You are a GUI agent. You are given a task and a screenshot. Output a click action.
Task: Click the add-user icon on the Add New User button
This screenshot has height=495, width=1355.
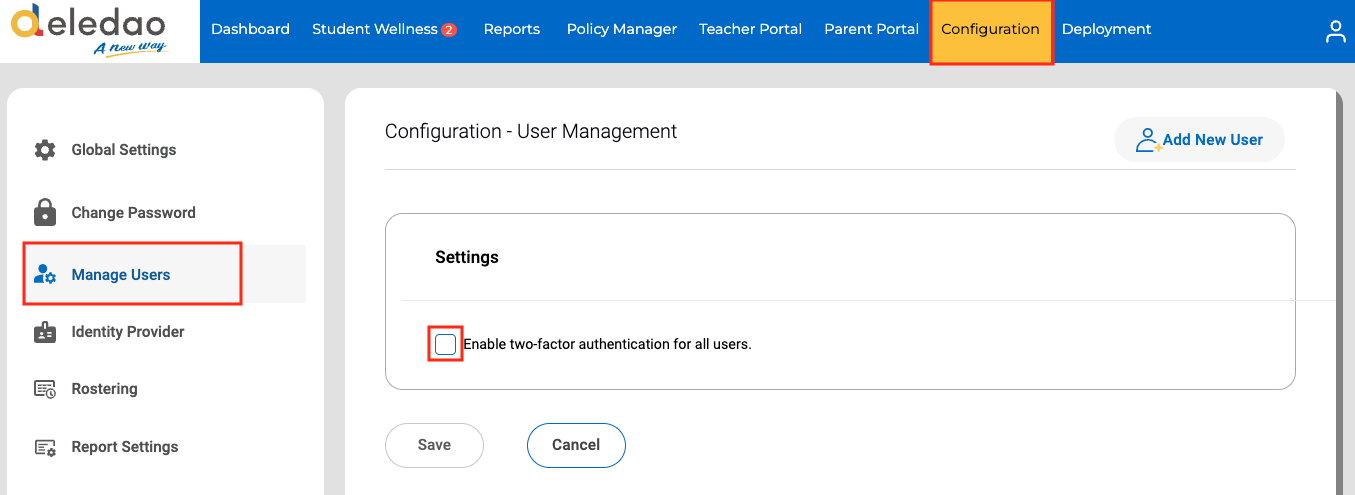(1148, 140)
